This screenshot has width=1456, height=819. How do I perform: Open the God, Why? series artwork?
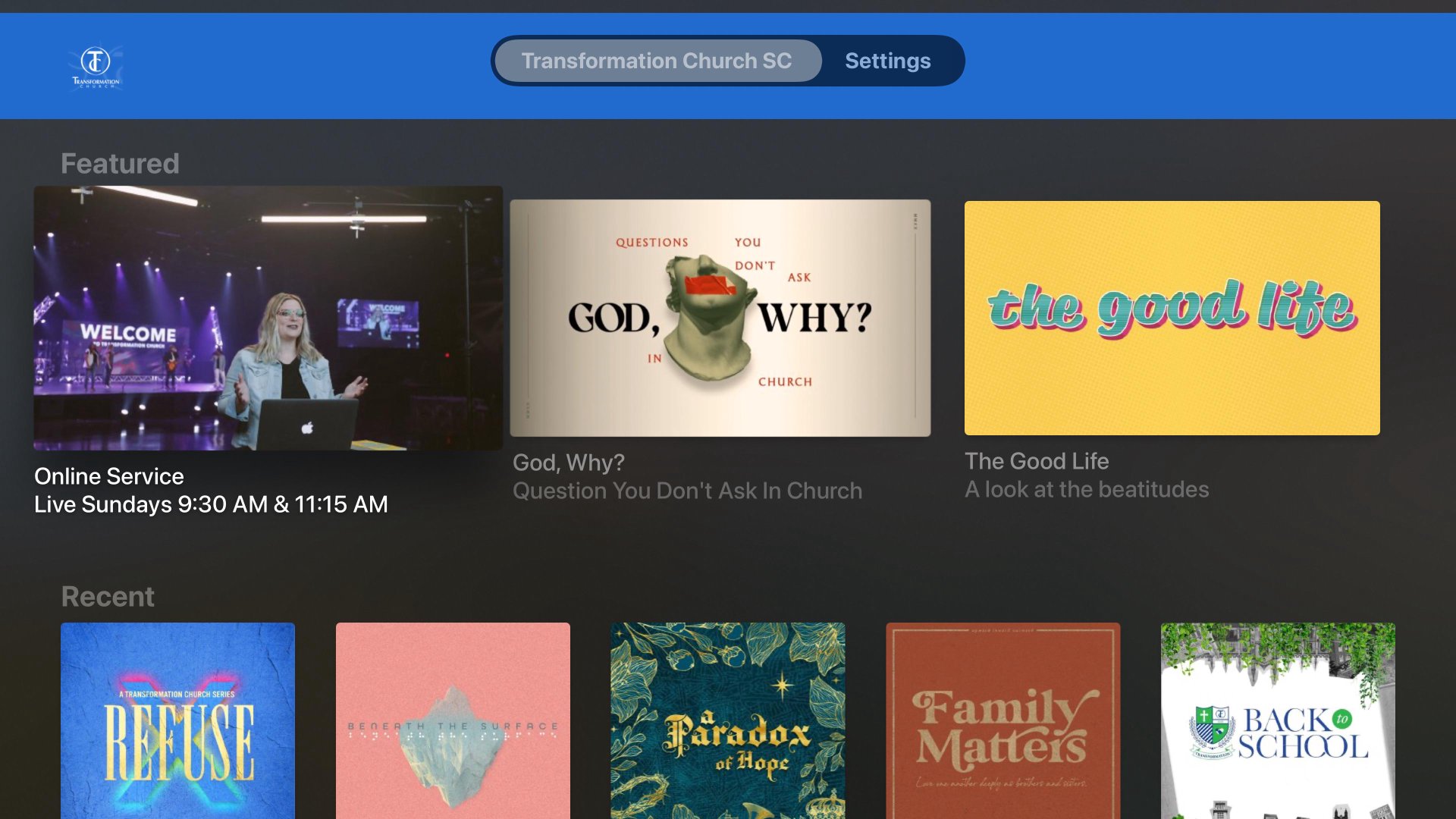(720, 318)
